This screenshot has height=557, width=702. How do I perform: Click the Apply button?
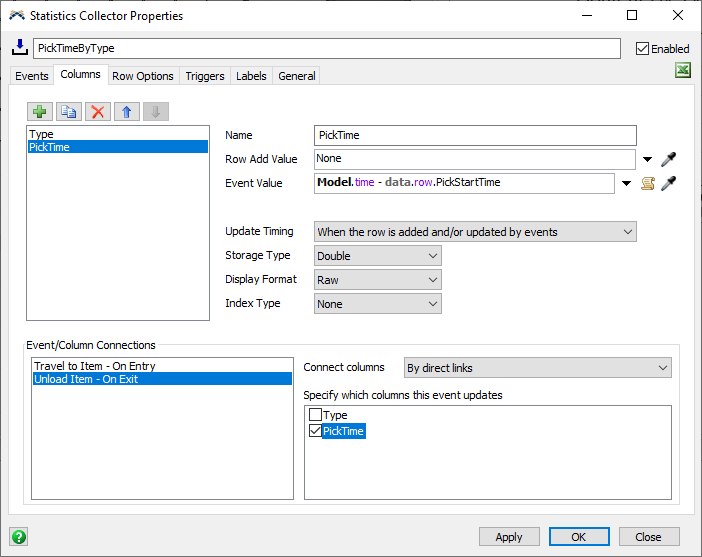pyautogui.click(x=508, y=537)
